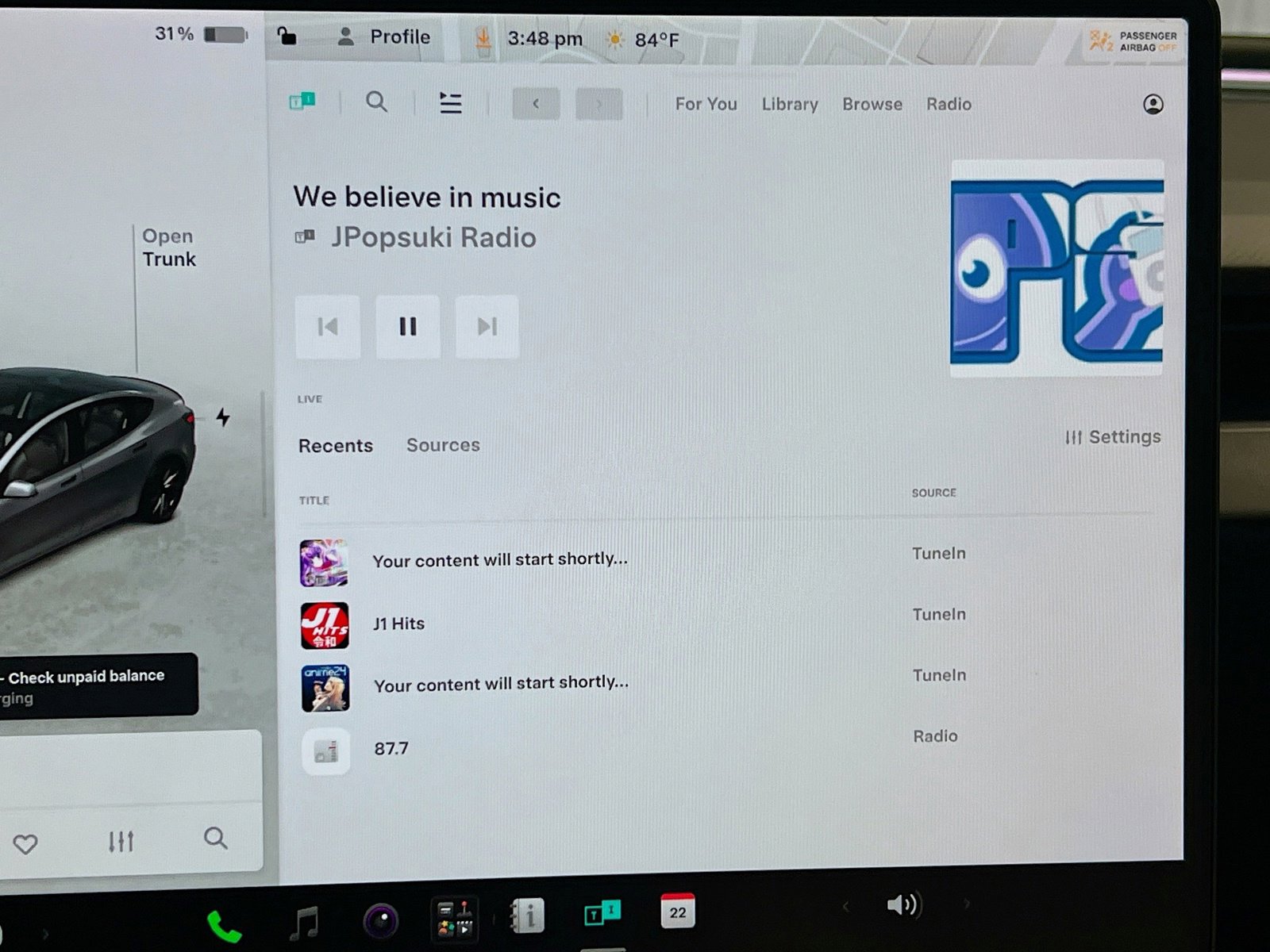The height and width of the screenshot is (952, 1270).
Task: Go forward with the right chevron button
Action: coord(598,104)
